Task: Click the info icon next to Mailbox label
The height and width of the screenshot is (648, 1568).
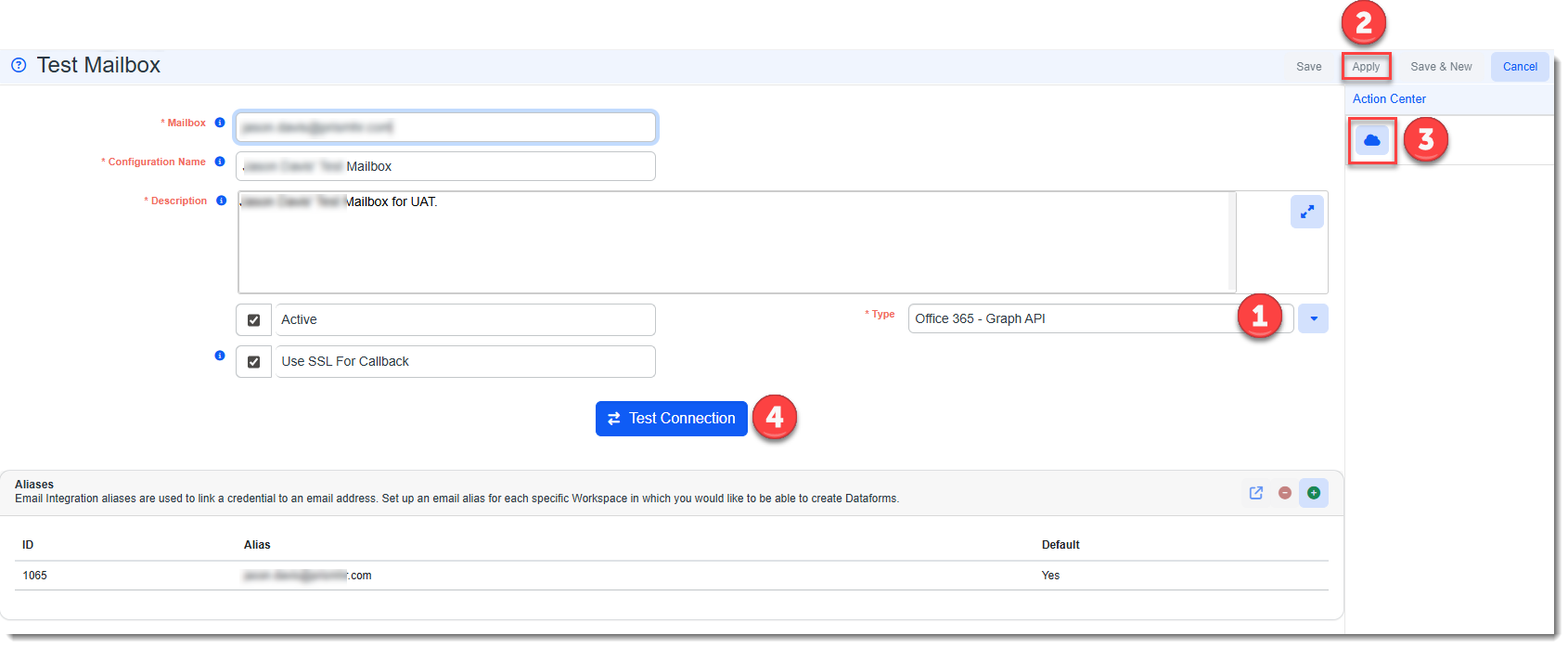Action: [220, 123]
